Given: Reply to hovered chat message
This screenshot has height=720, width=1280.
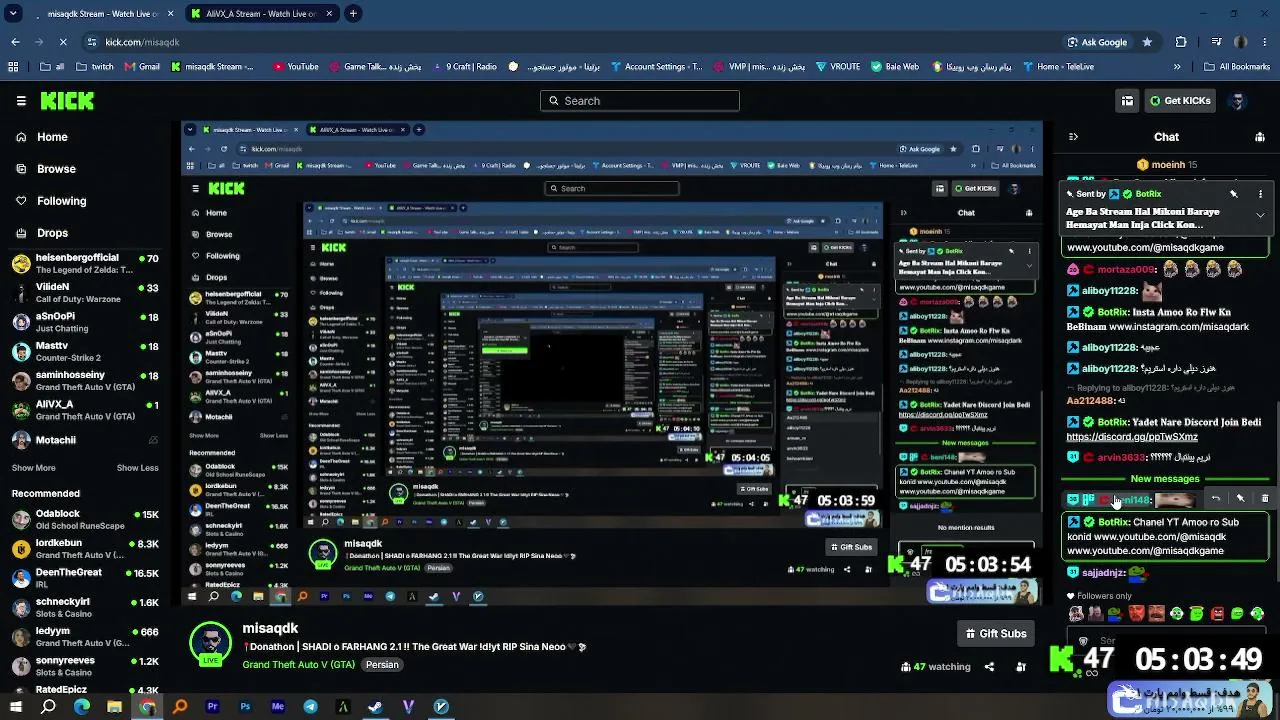Looking at the screenshot, I should [1216, 499].
